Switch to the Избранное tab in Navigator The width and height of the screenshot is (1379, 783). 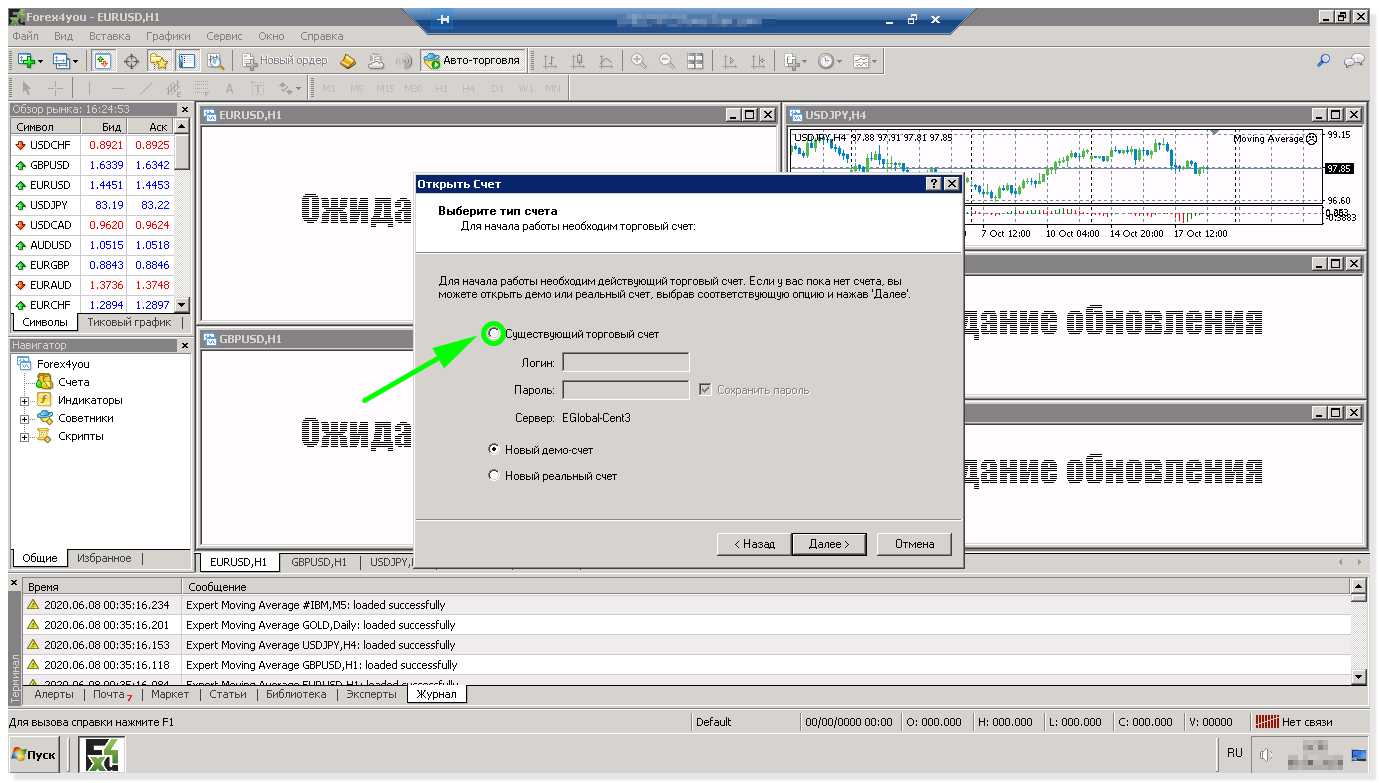point(104,558)
